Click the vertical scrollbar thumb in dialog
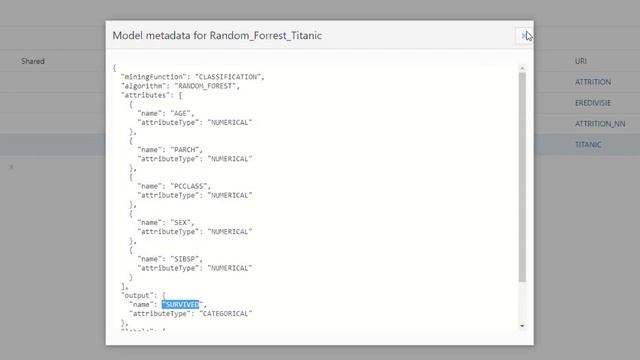This screenshot has width=640, height=360. pyautogui.click(x=522, y=177)
